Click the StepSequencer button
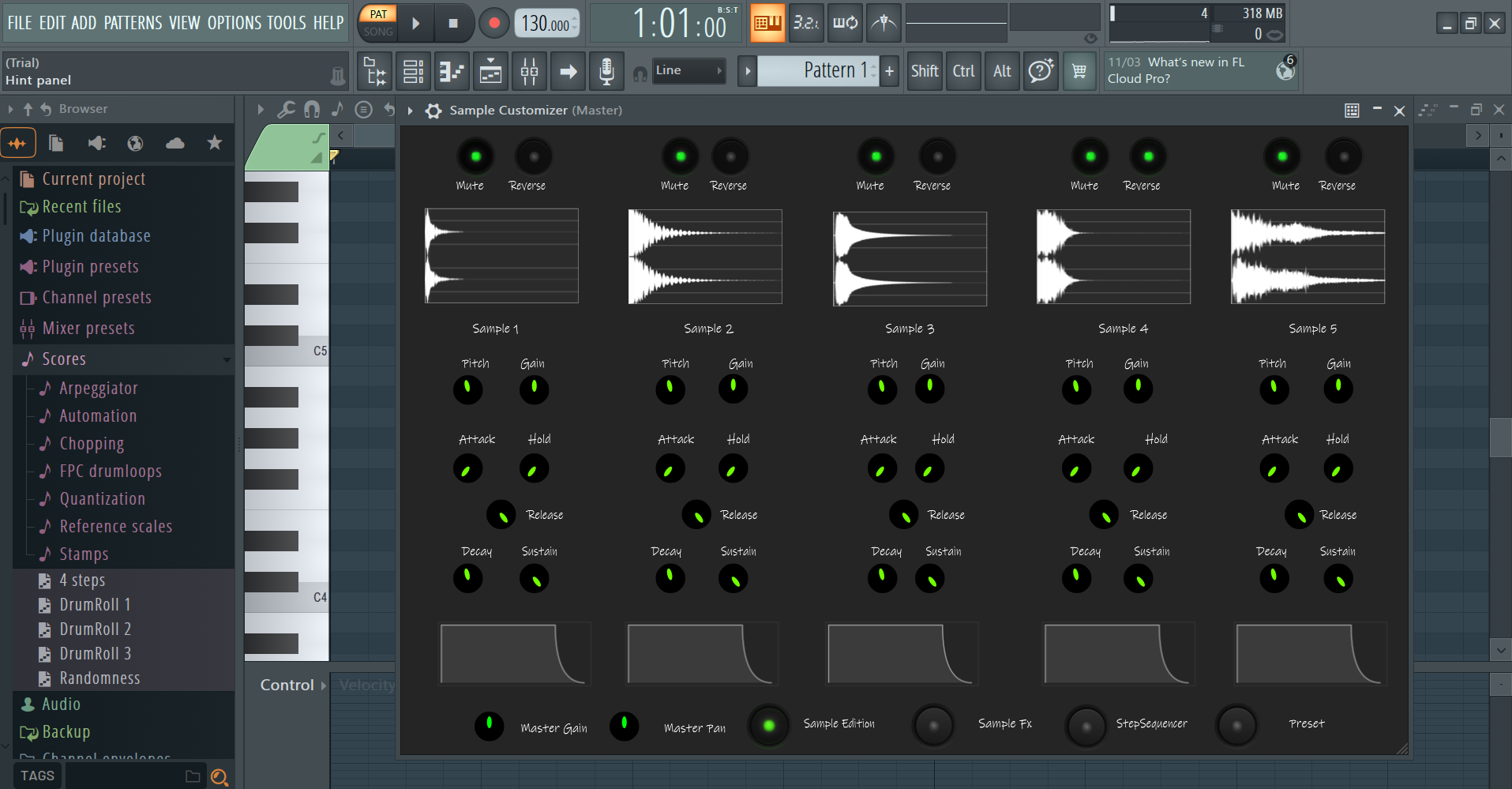The image size is (1512, 789). (x=1086, y=725)
